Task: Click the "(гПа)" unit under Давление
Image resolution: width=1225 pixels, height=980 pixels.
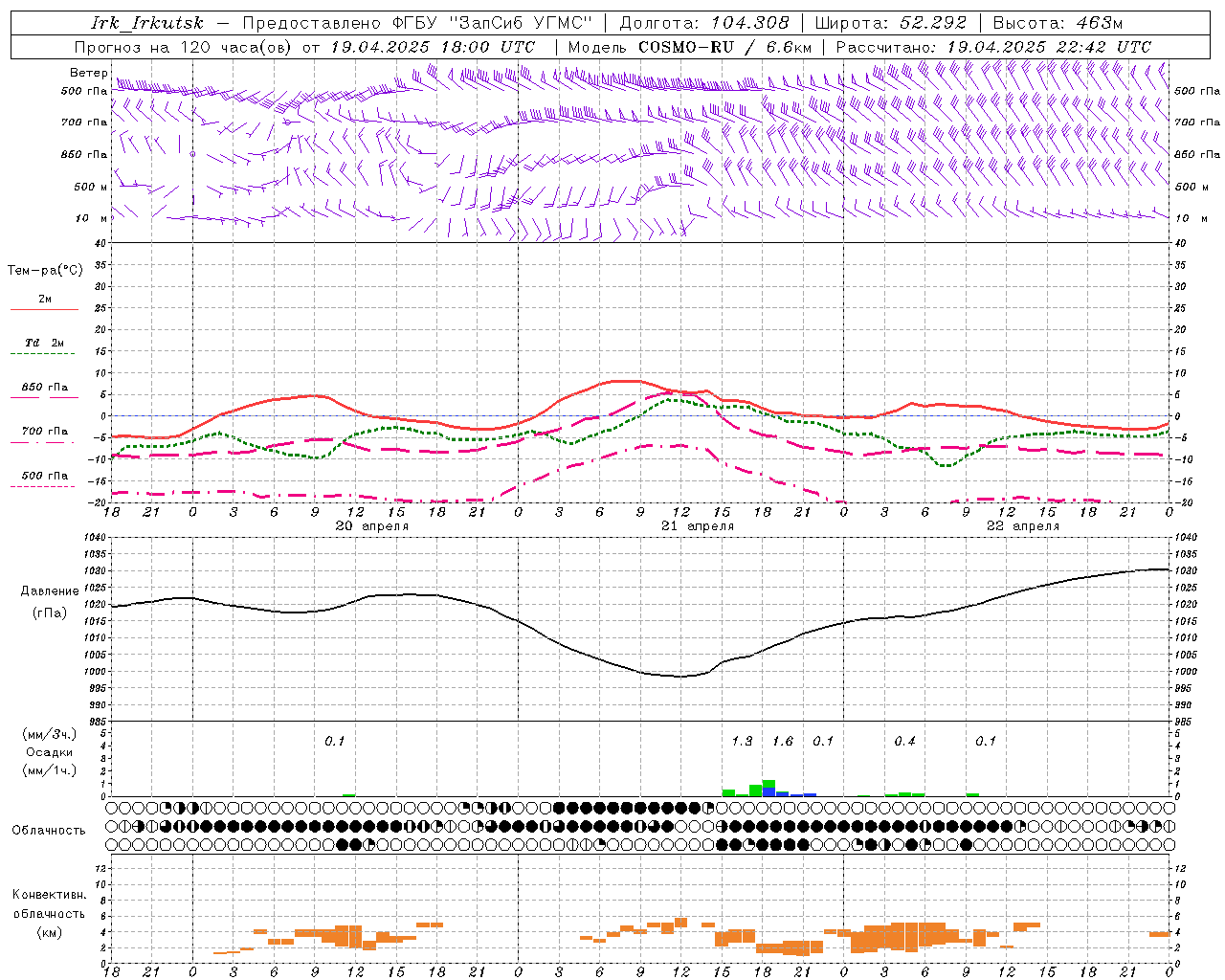Action: (x=50, y=612)
